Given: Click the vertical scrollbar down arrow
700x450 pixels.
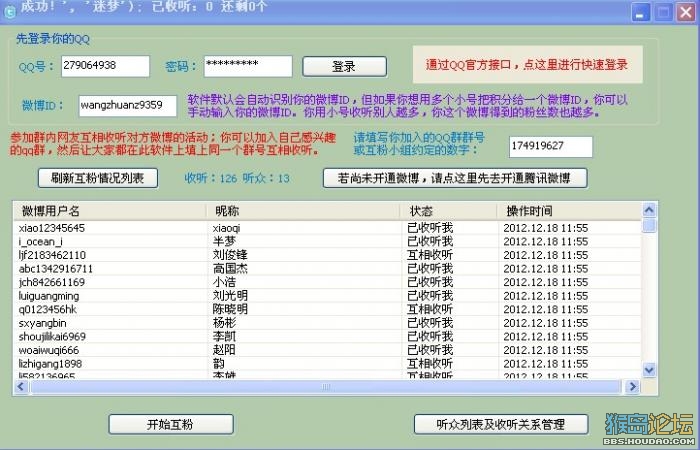Looking at the screenshot, I should pyautogui.click(x=649, y=370).
